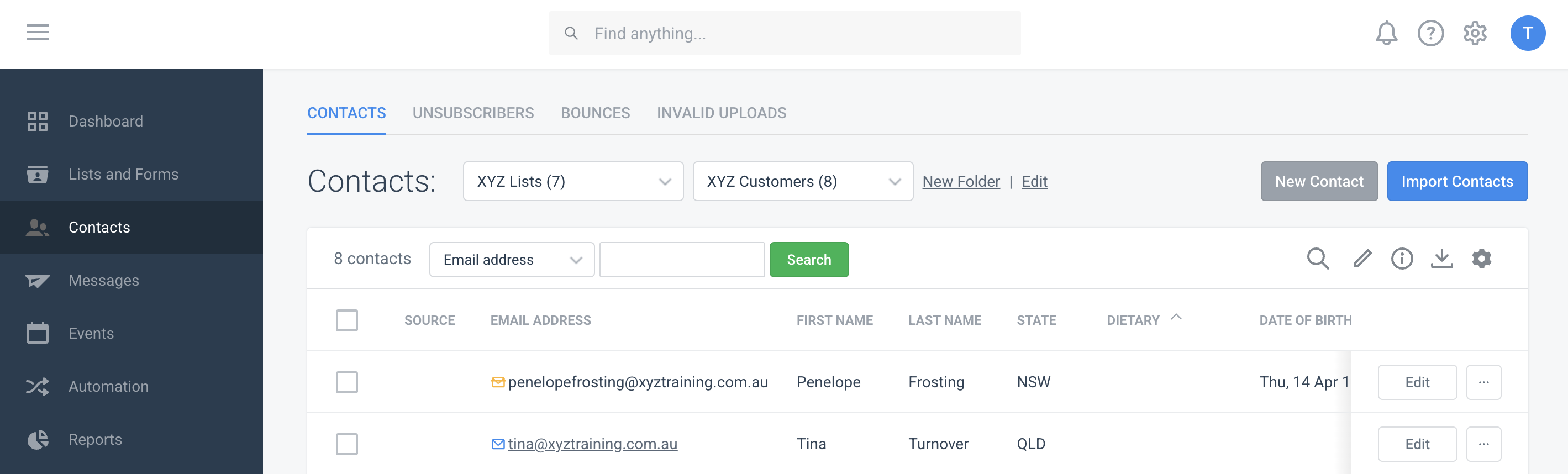Click the NSW state cell
The image size is (1568, 474).
coord(1034,382)
